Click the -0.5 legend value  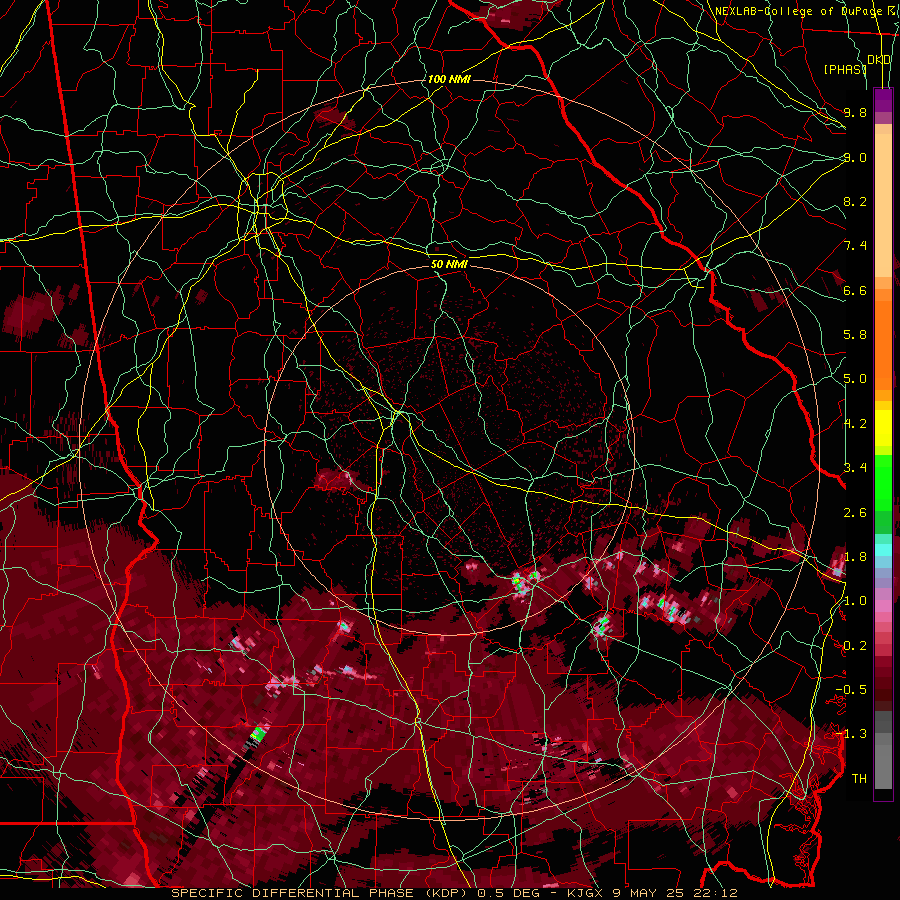pyautogui.click(x=851, y=690)
